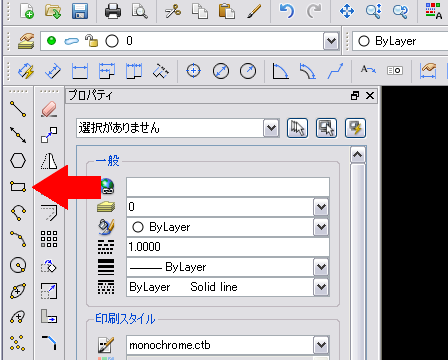Paste from clipboard
448x360 pixels.
click(227, 10)
